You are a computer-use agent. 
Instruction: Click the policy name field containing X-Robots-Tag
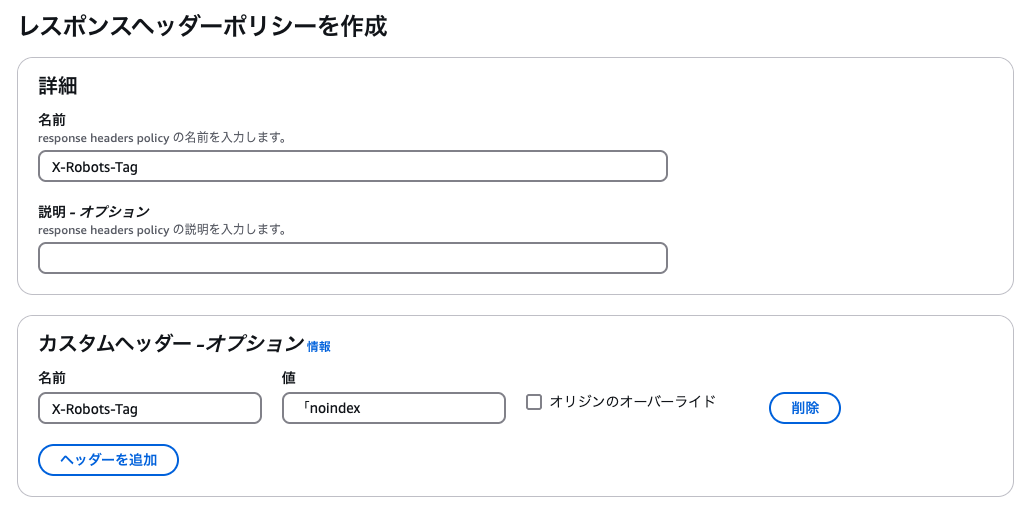(x=353, y=166)
